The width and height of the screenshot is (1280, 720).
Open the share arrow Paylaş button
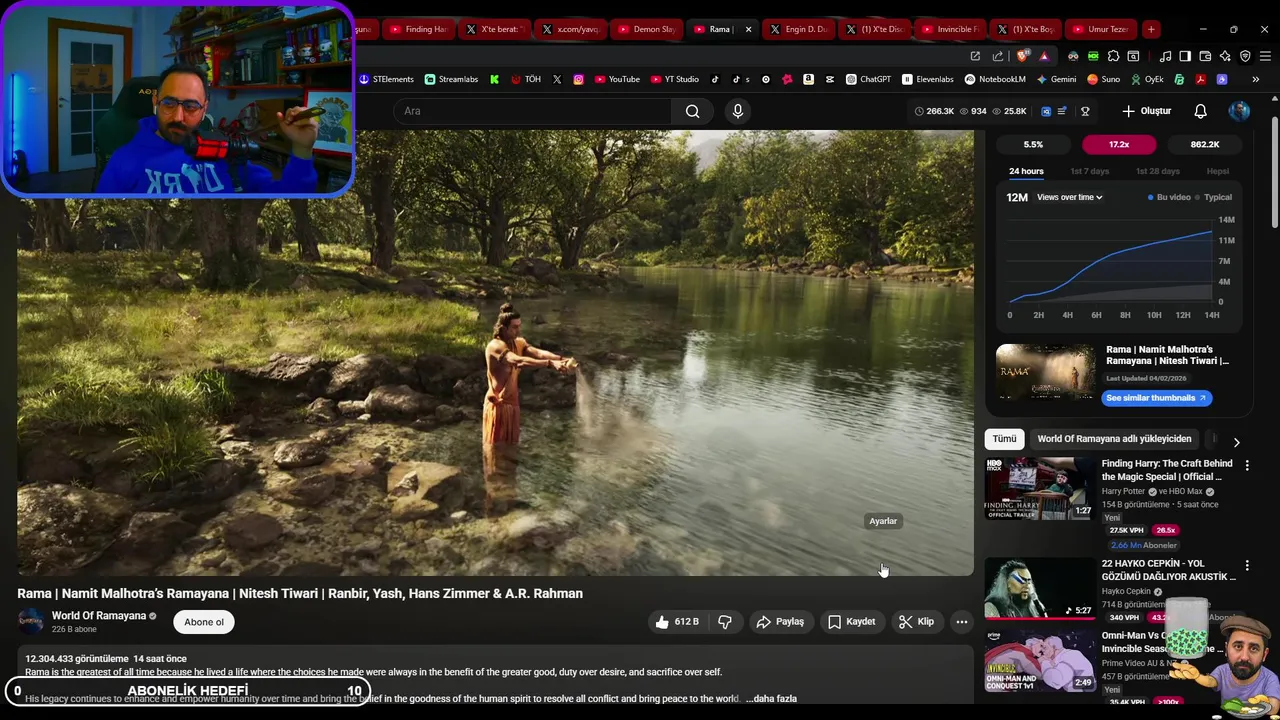click(780, 622)
